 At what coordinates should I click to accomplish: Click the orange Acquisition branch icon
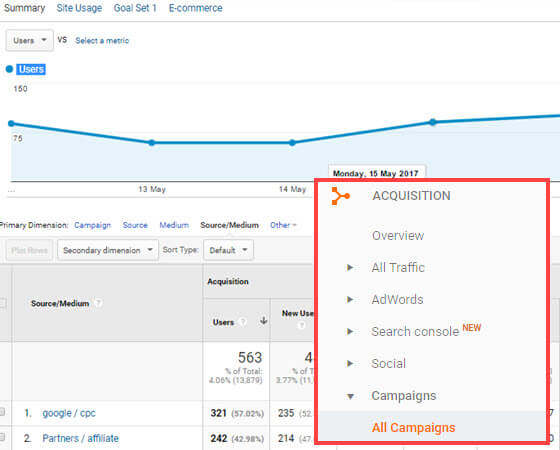(340, 196)
